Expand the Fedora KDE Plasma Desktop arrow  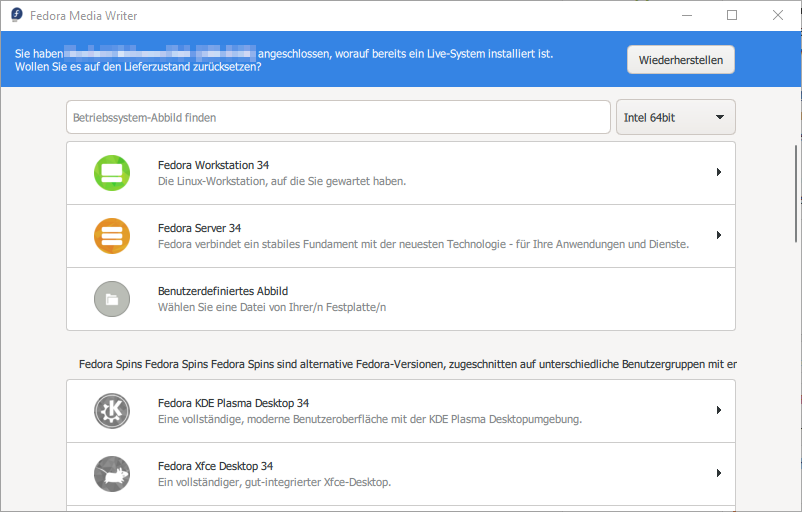click(719, 410)
